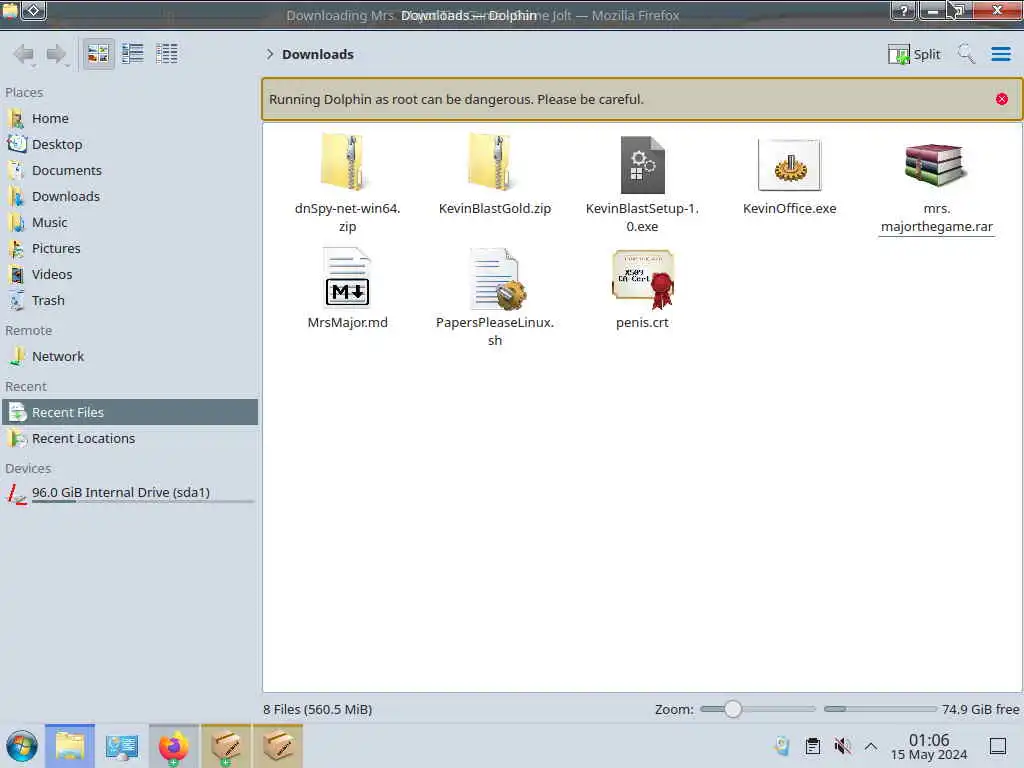Switch to Firefox from the taskbar

174,746
